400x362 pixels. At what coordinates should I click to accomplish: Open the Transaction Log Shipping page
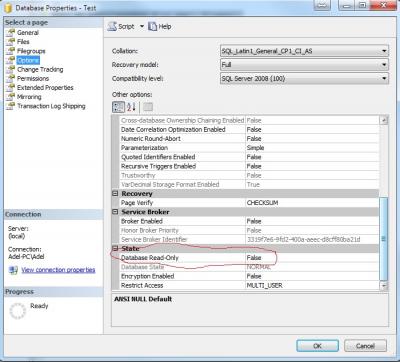[x=51, y=106]
